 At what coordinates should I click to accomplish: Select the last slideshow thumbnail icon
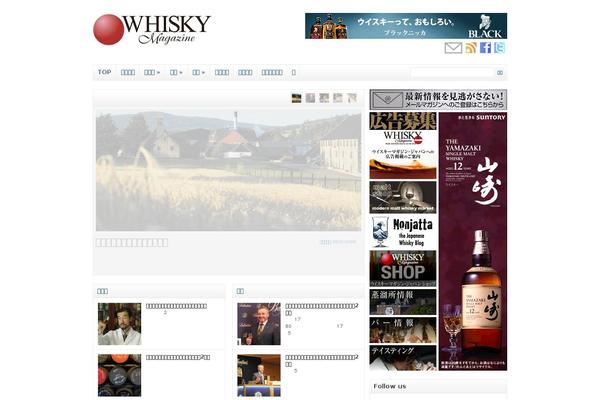pos(352,98)
